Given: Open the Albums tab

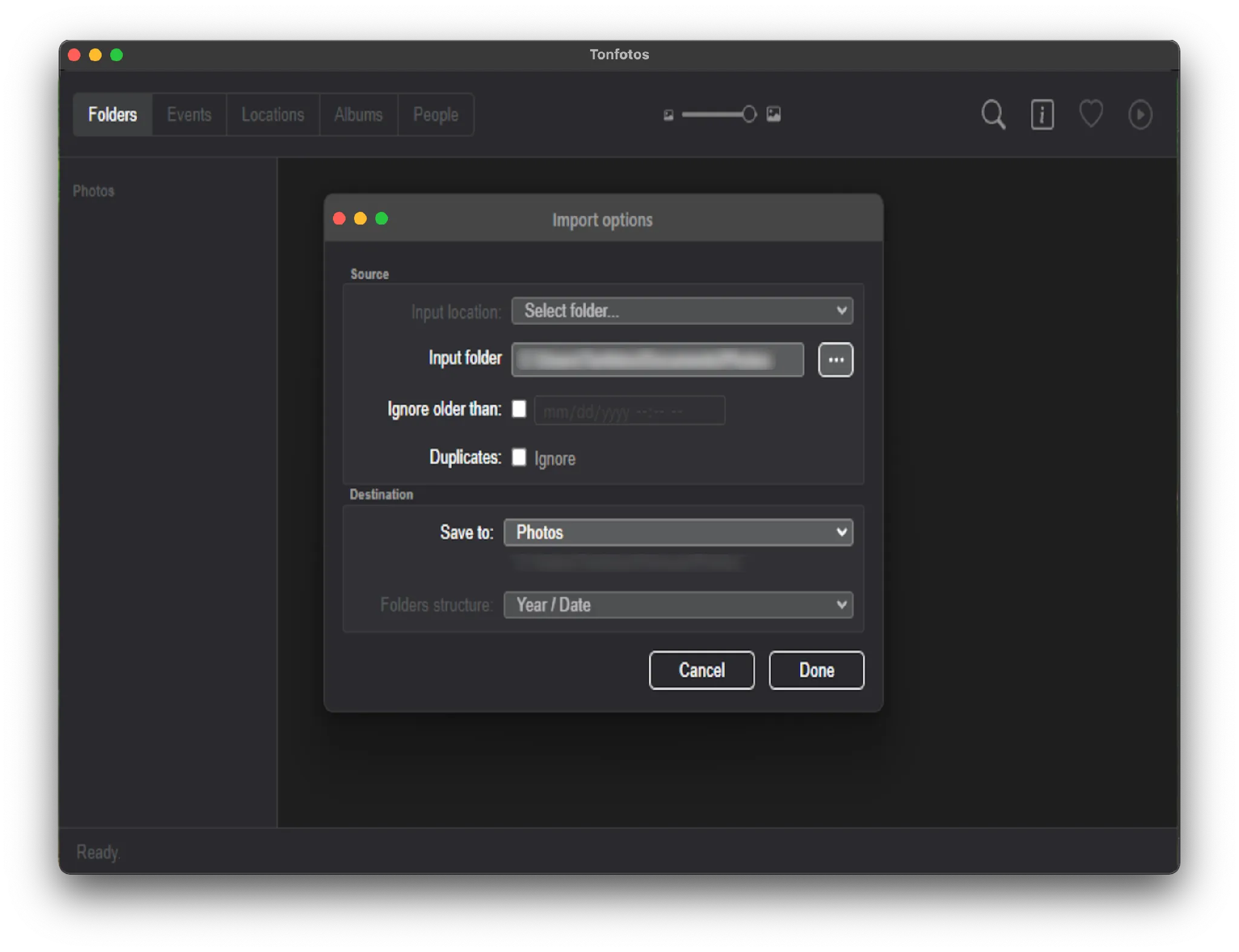Looking at the screenshot, I should [x=358, y=114].
